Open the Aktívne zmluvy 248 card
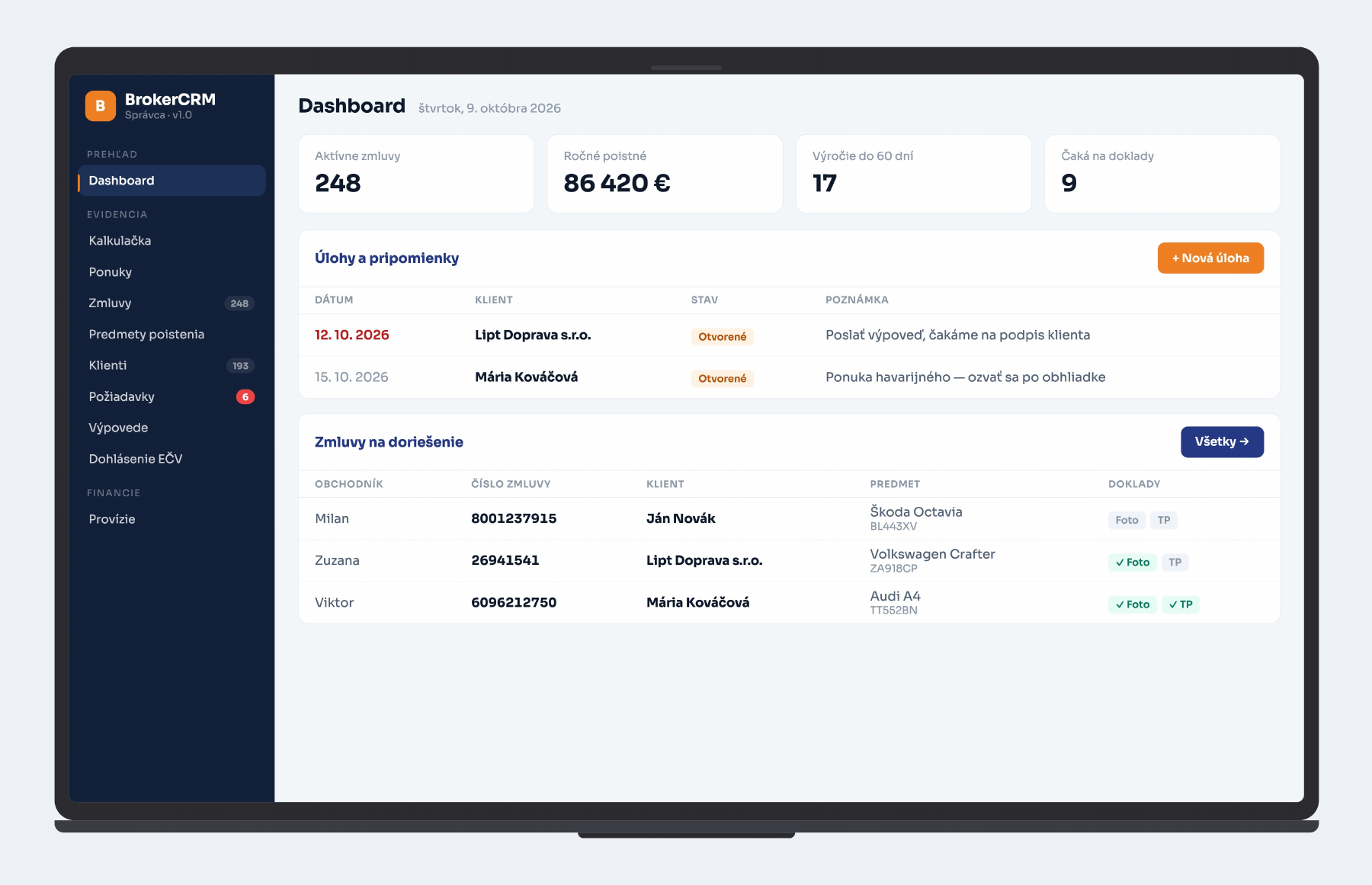The width and height of the screenshot is (1372, 885). tap(416, 174)
